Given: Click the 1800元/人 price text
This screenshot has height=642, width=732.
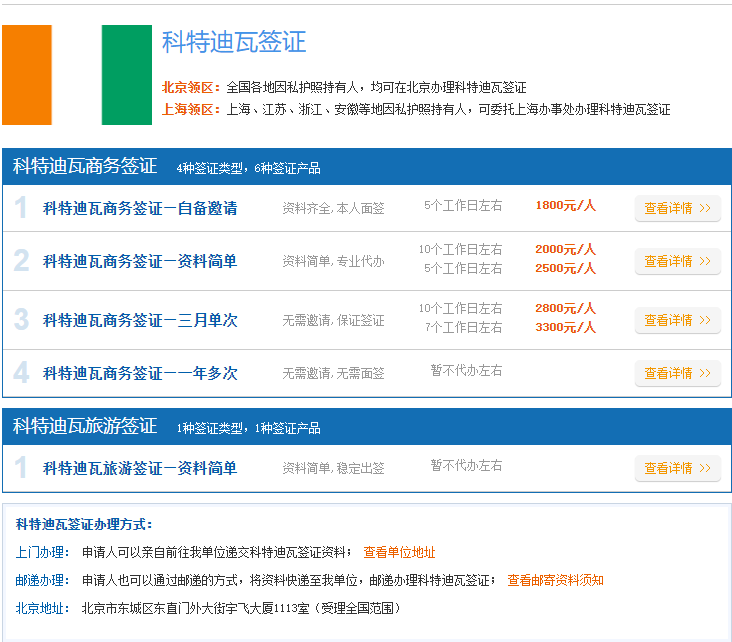Looking at the screenshot, I should 565,205.
